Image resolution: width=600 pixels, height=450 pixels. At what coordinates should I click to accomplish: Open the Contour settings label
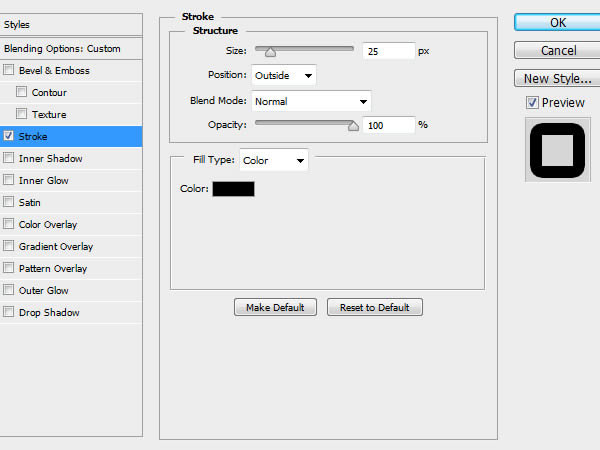pyautogui.click(x=49, y=93)
